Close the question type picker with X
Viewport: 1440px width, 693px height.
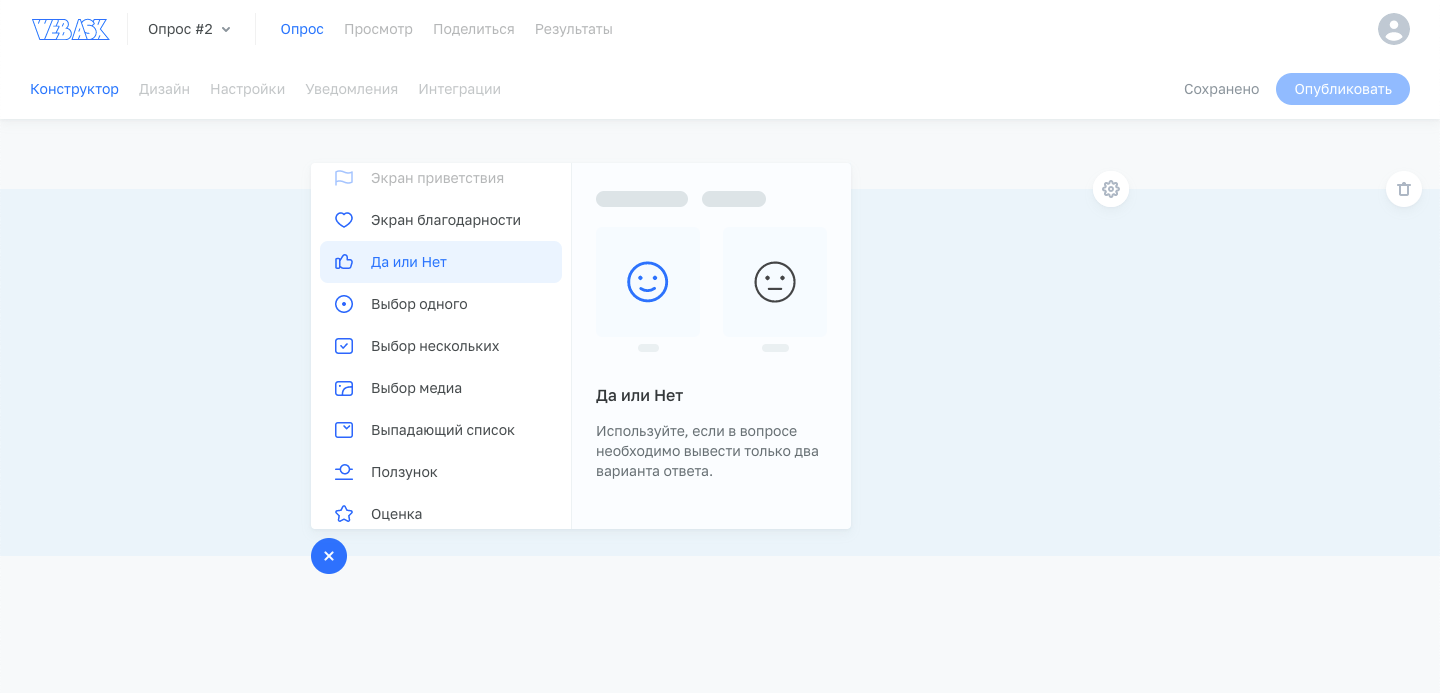(x=329, y=556)
